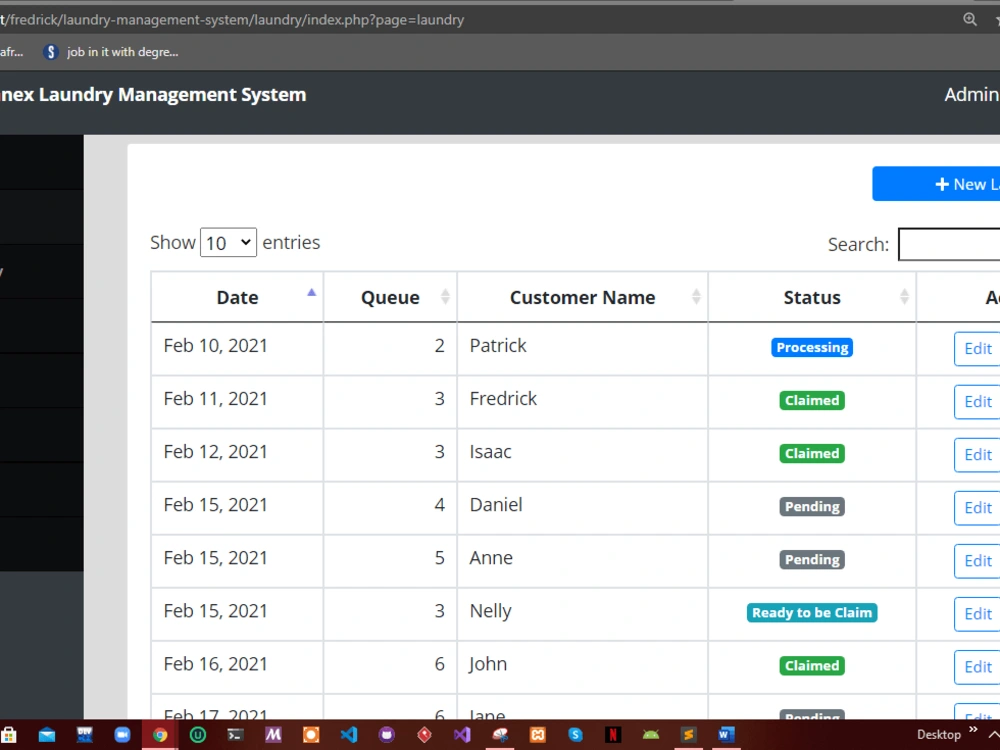Click the Processing status badge for Patrick
Viewport: 1000px width, 750px height.
[812, 348]
